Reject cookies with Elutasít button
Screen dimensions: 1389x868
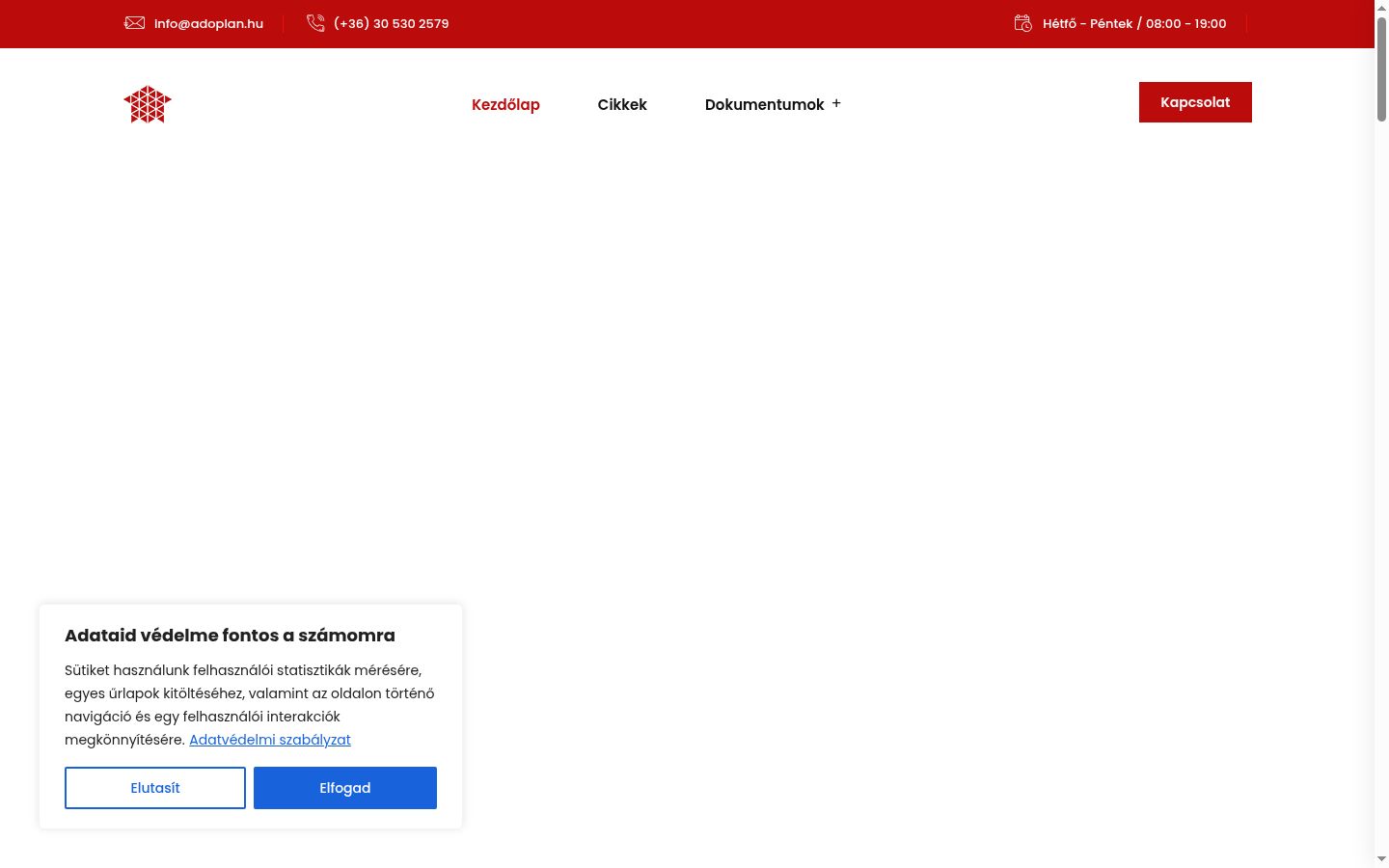[155, 788]
